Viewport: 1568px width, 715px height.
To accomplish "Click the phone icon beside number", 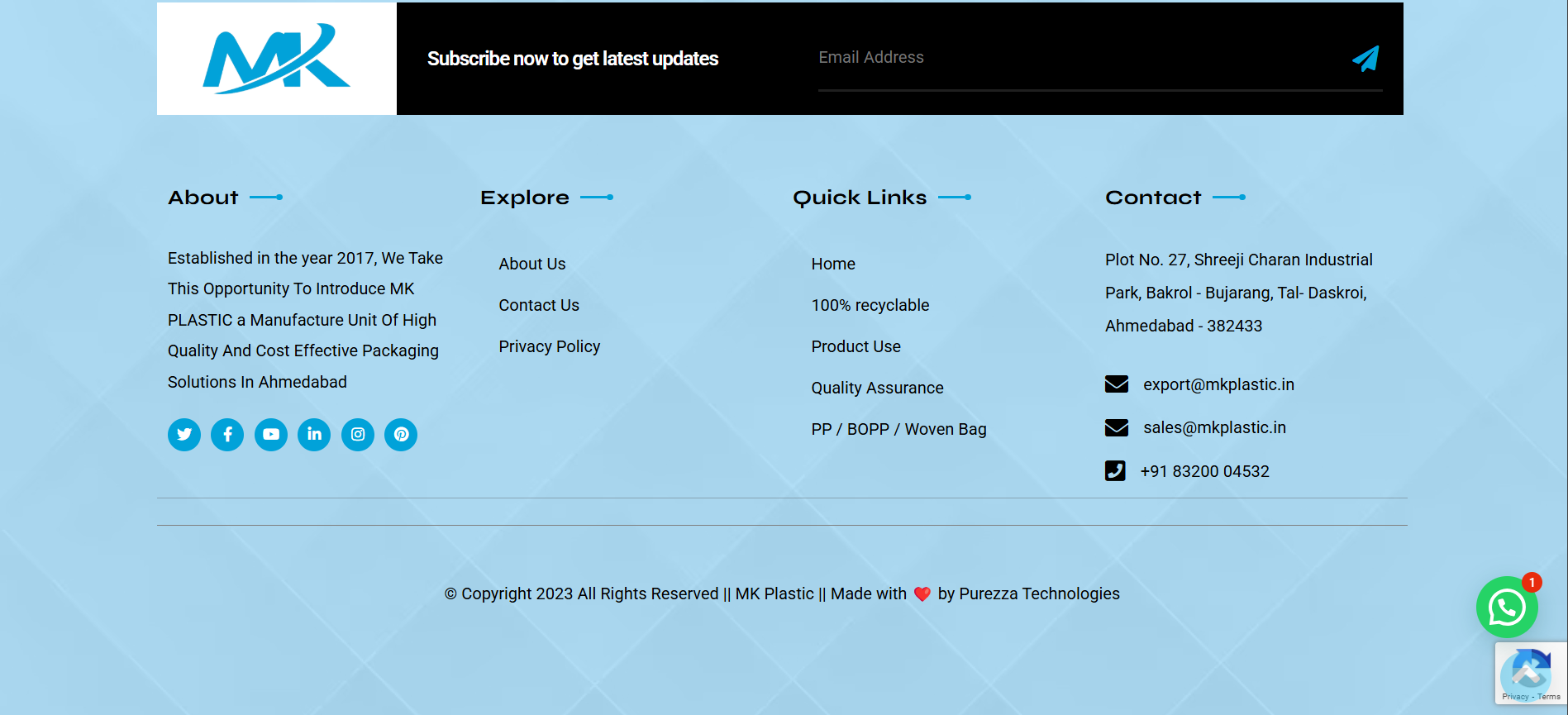I will [1115, 470].
